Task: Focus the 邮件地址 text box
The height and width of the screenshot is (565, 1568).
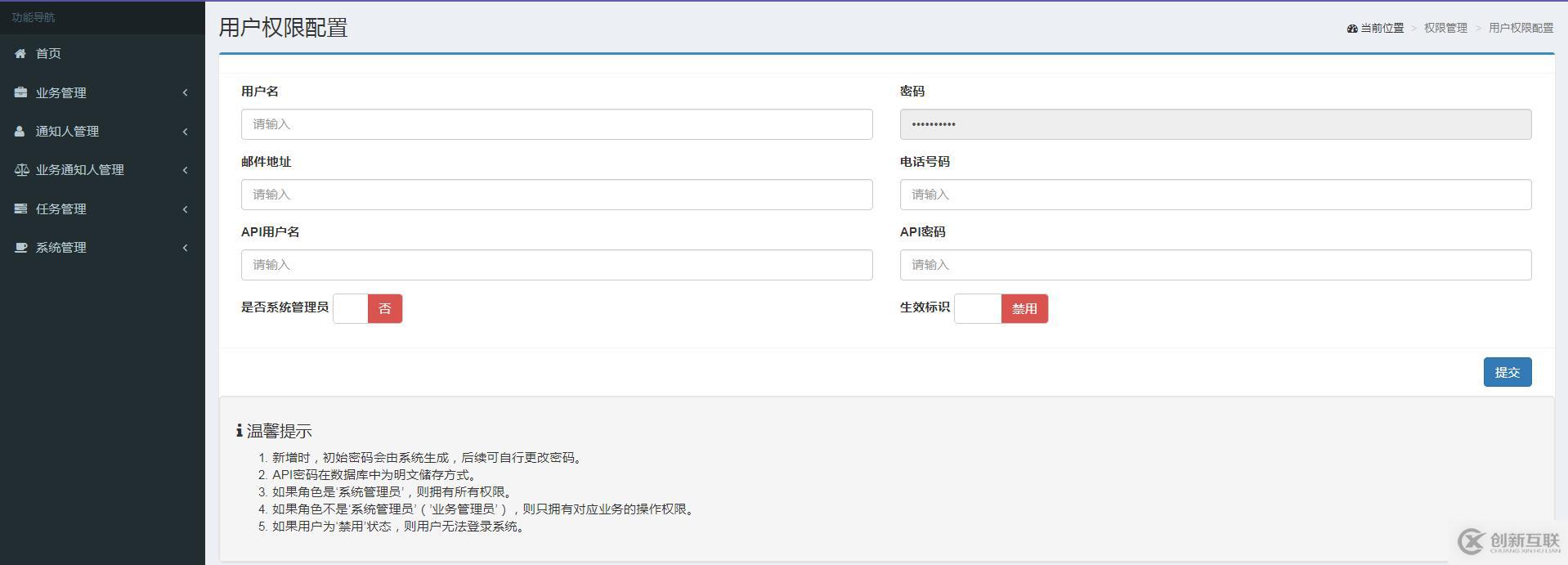Action: (556, 195)
